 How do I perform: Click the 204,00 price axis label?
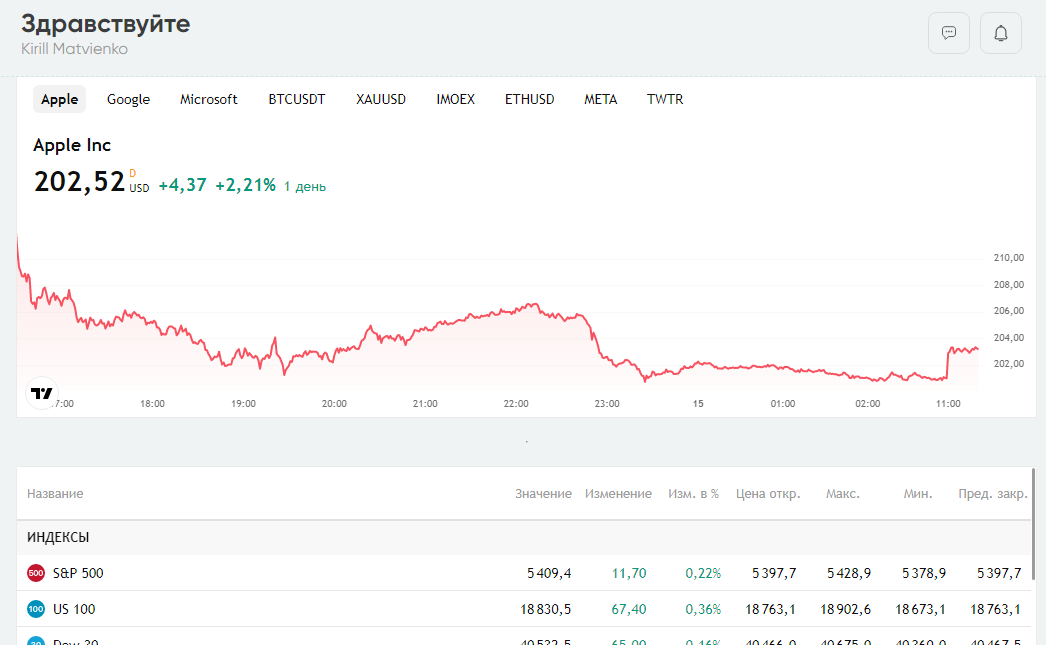coord(1009,338)
